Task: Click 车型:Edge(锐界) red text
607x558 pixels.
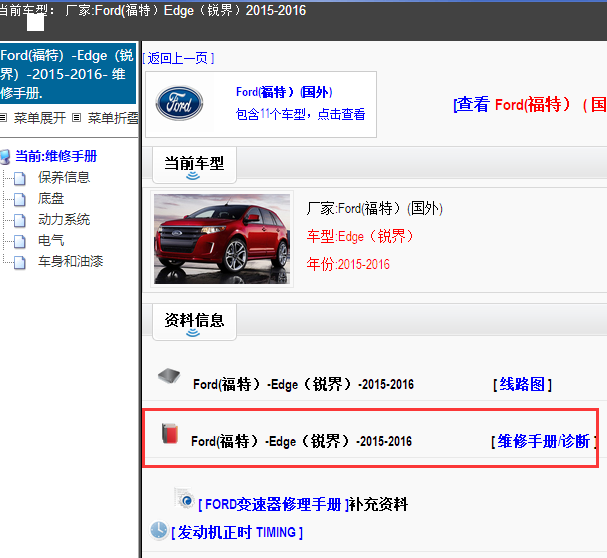Action: (360, 236)
